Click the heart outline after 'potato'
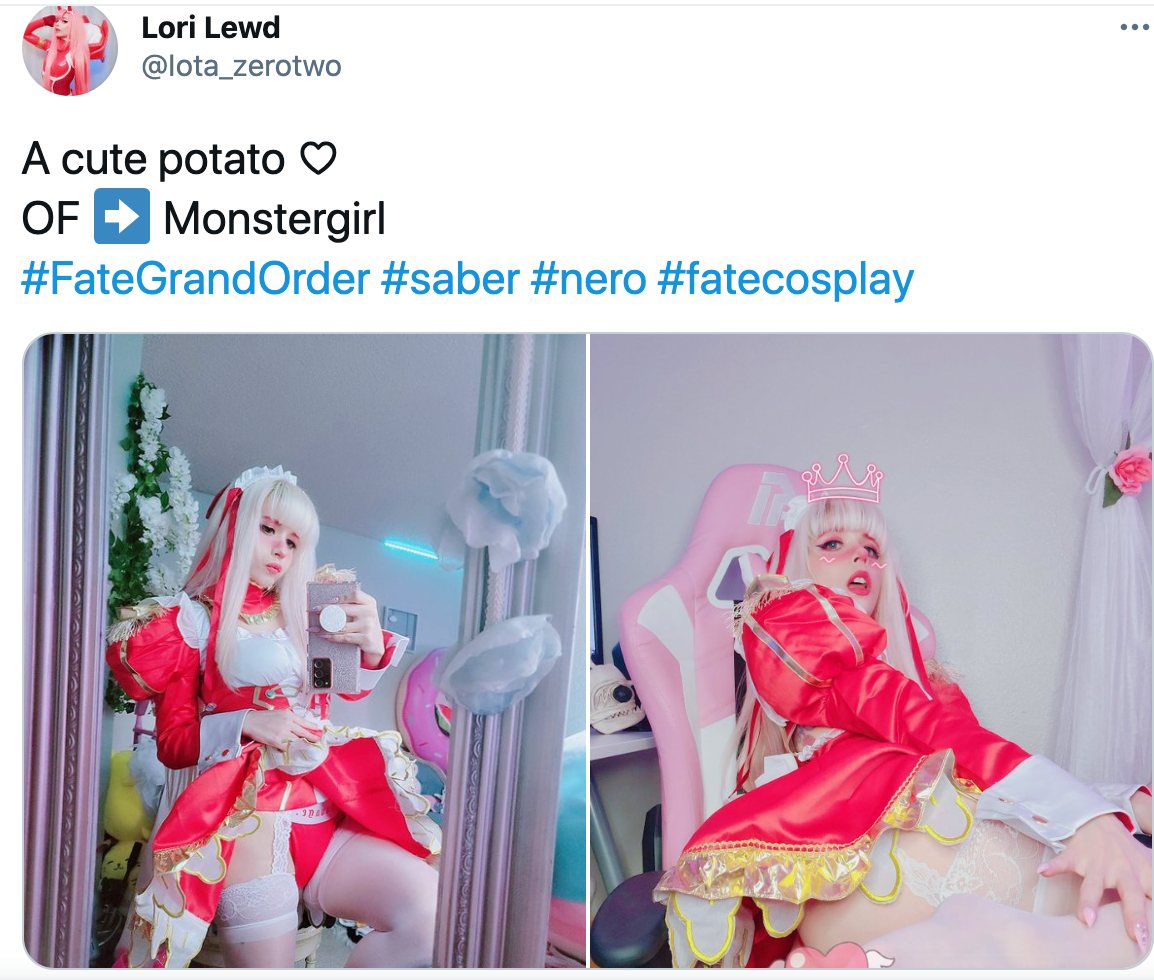Screen dimensions: 1154x980 point(319,157)
